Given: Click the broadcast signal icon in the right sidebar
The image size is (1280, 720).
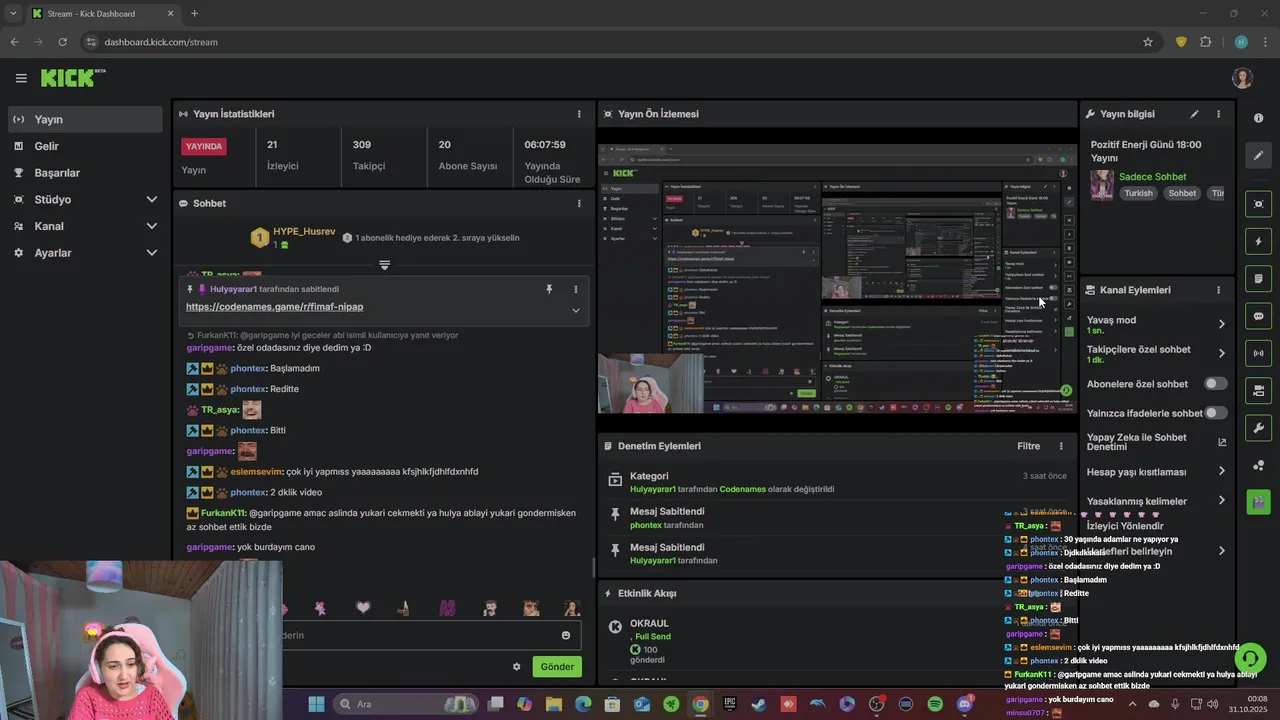Looking at the screenshot, I should click(1258, 353).
